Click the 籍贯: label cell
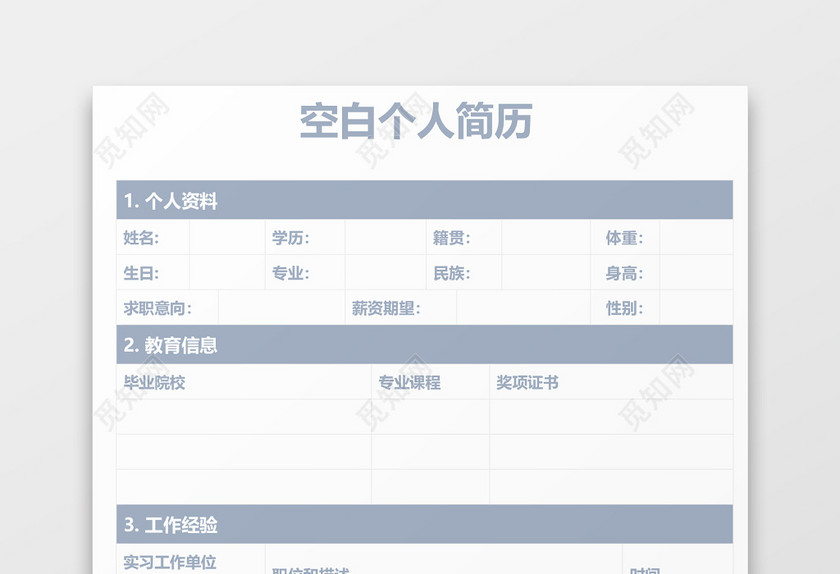Screen dimensions: 840x574 [463, 237]
